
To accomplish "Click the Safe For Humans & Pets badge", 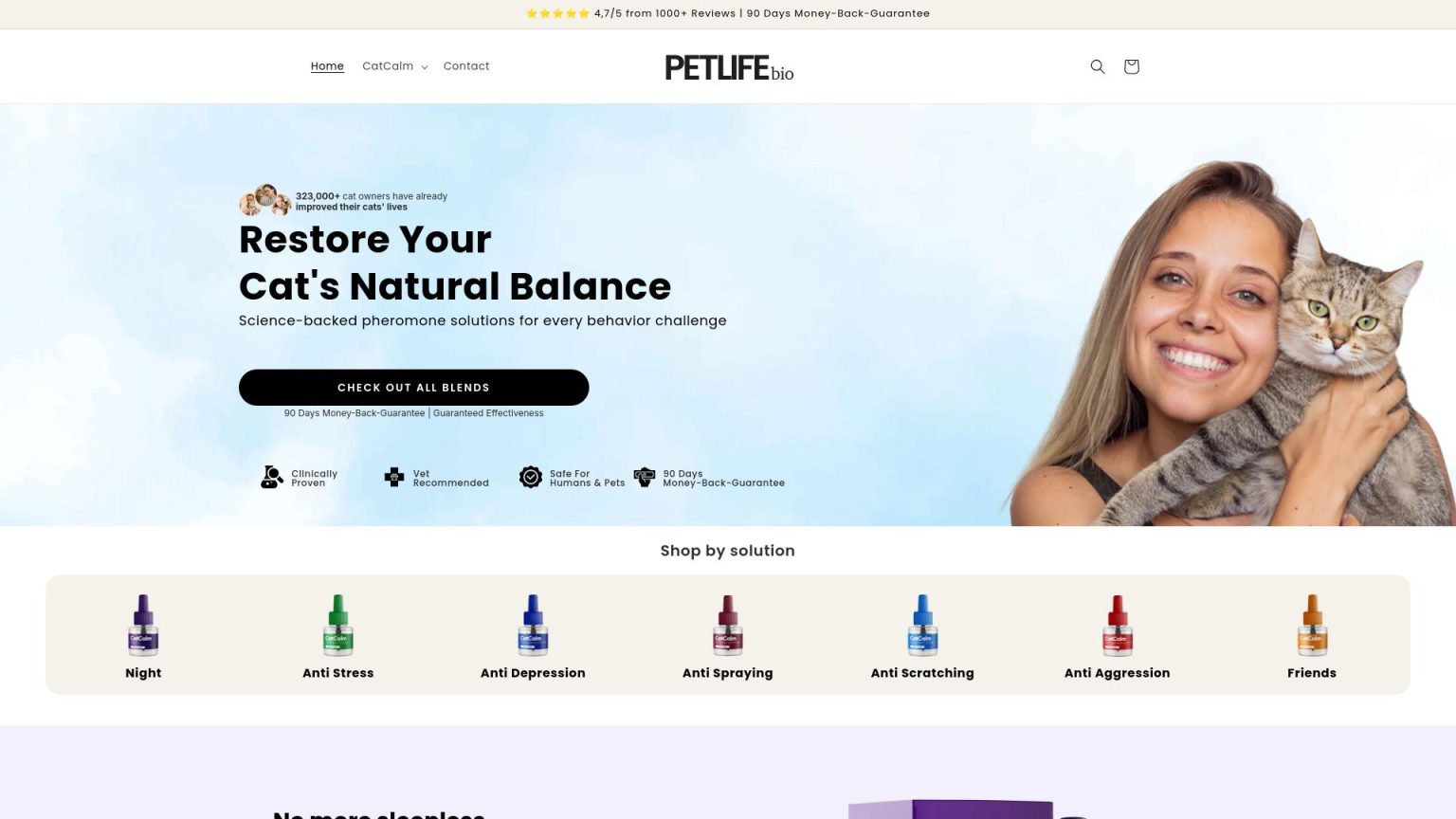I will tap(572, 478).
